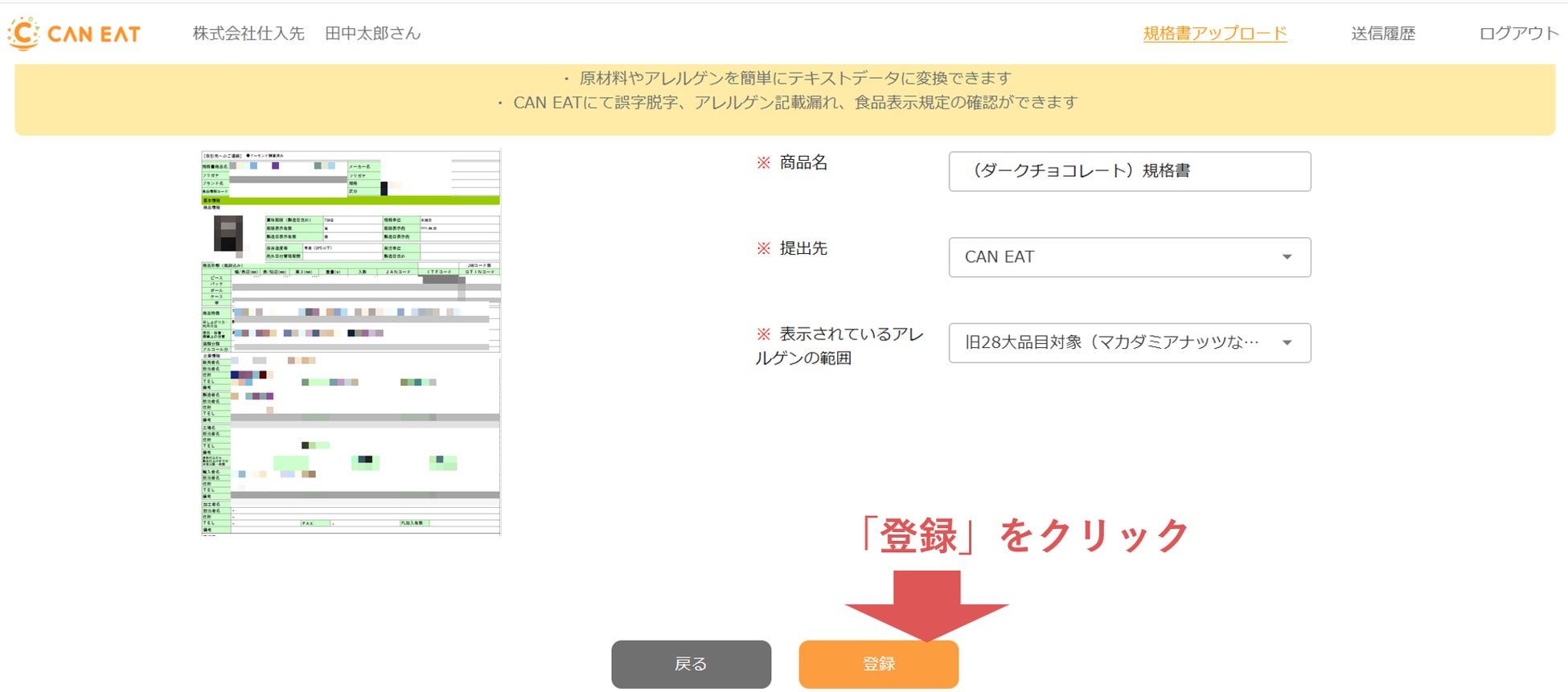Click the CAN EAT logo
Screen dimensions: 1568x692
point(74,34)
